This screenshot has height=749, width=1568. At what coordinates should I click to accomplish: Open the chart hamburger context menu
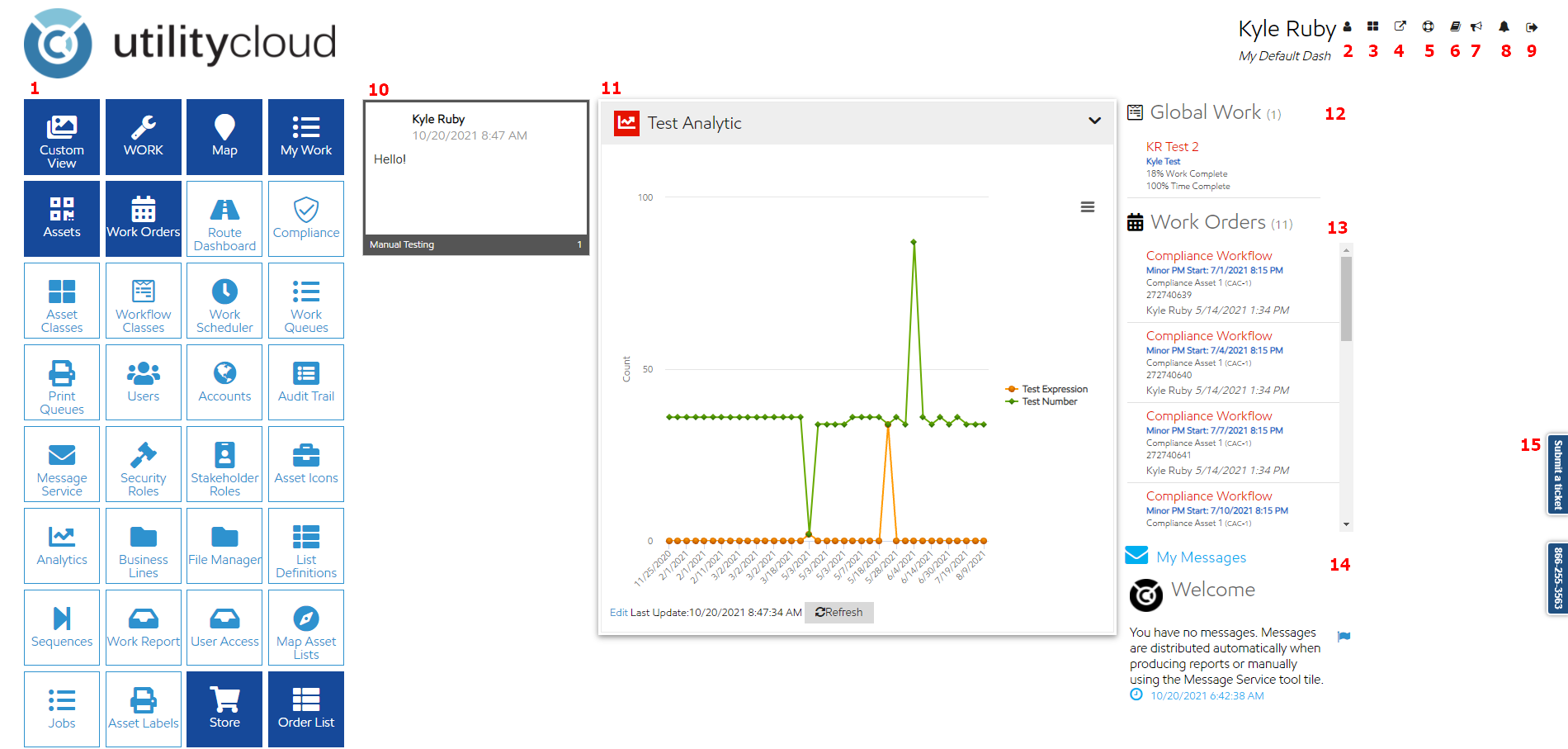point(1088,207)
